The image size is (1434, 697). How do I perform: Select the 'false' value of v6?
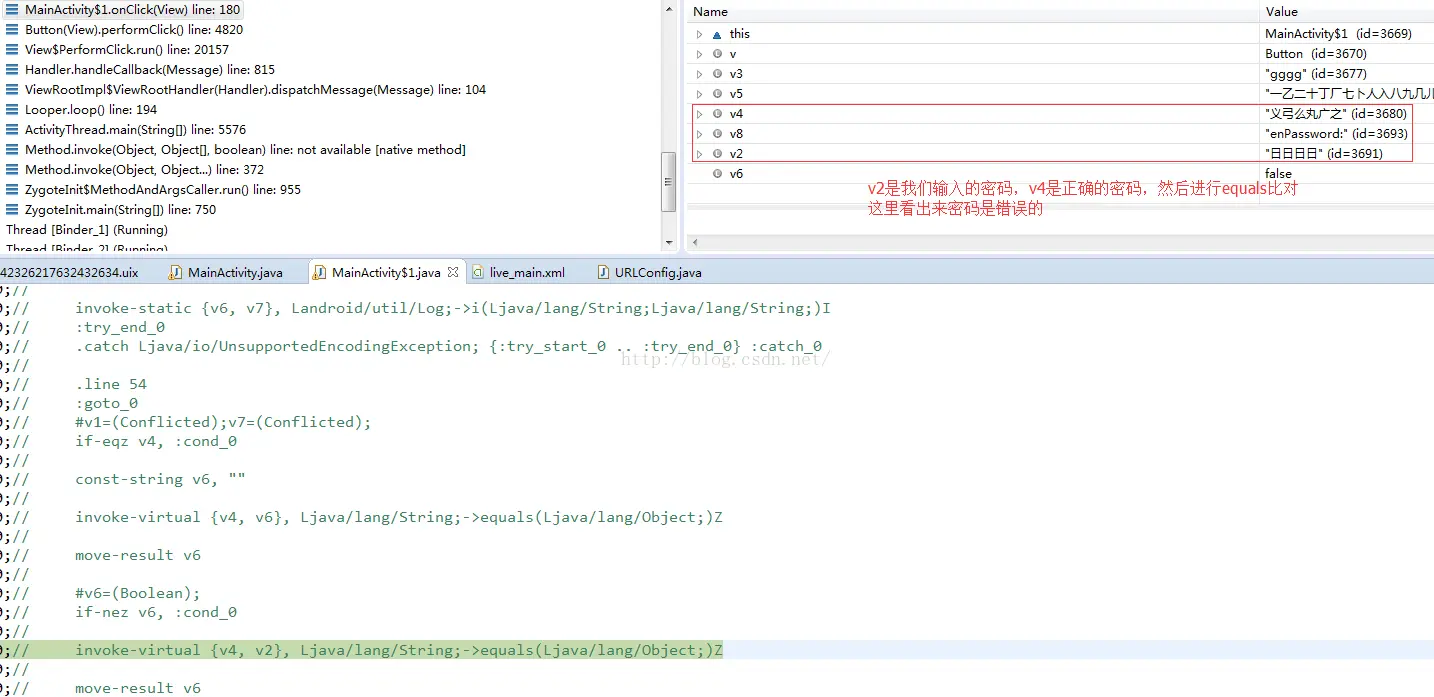pyautogui.click(x=1278, y=174)
